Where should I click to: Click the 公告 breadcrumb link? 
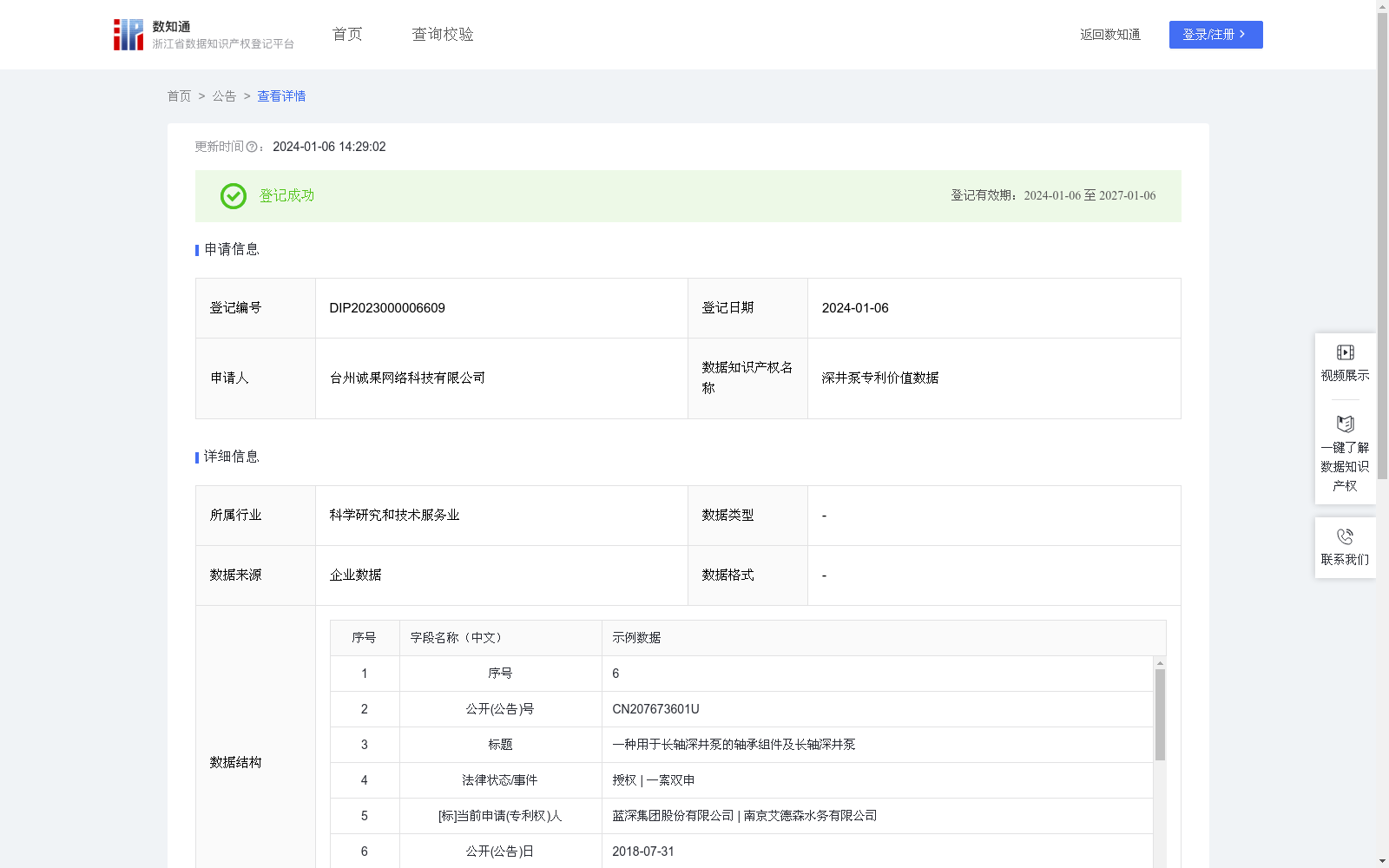(224, 96)
